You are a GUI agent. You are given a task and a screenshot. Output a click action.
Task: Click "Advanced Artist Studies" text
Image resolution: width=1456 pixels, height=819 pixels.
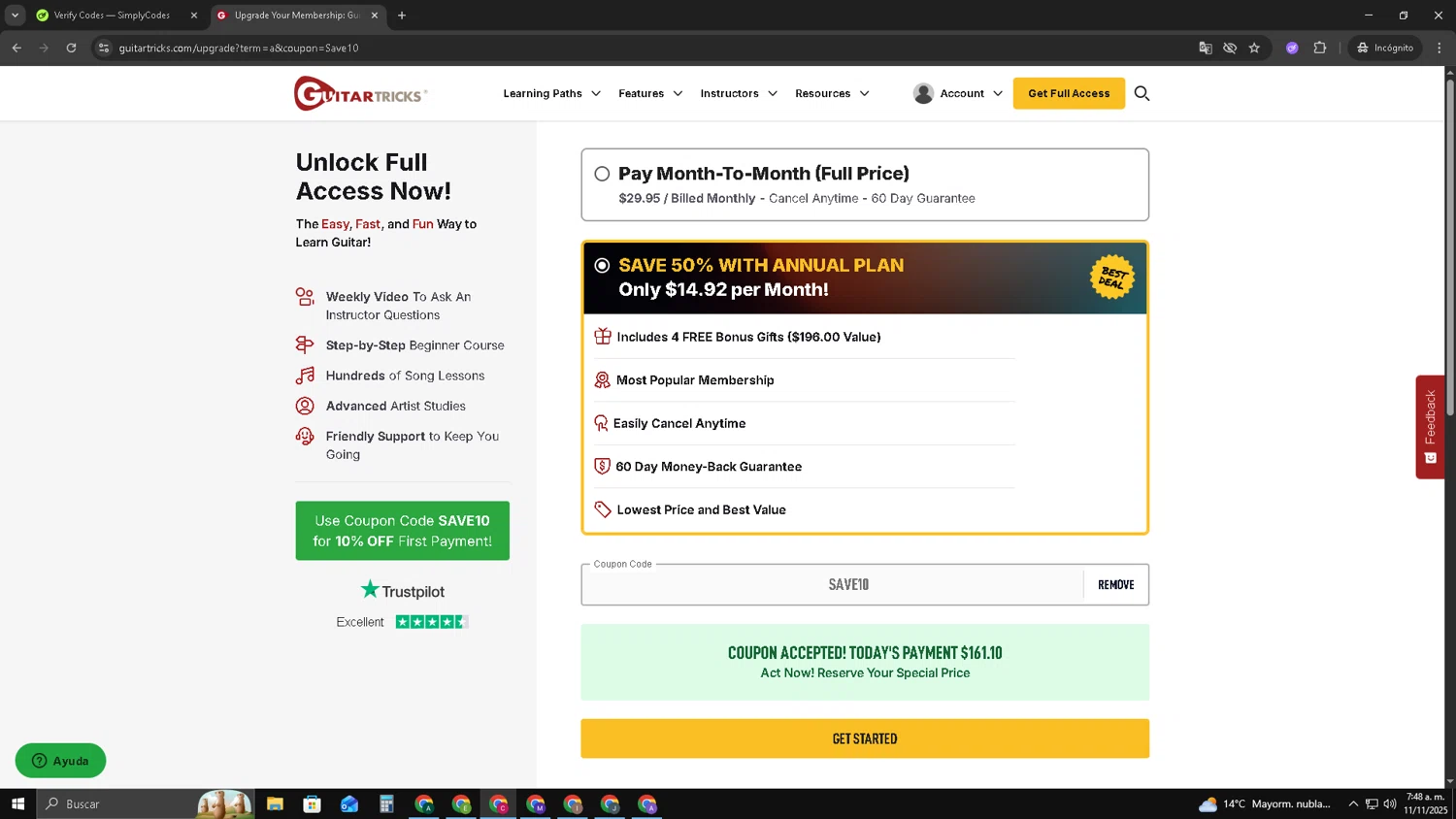click(x=395, y=406)
